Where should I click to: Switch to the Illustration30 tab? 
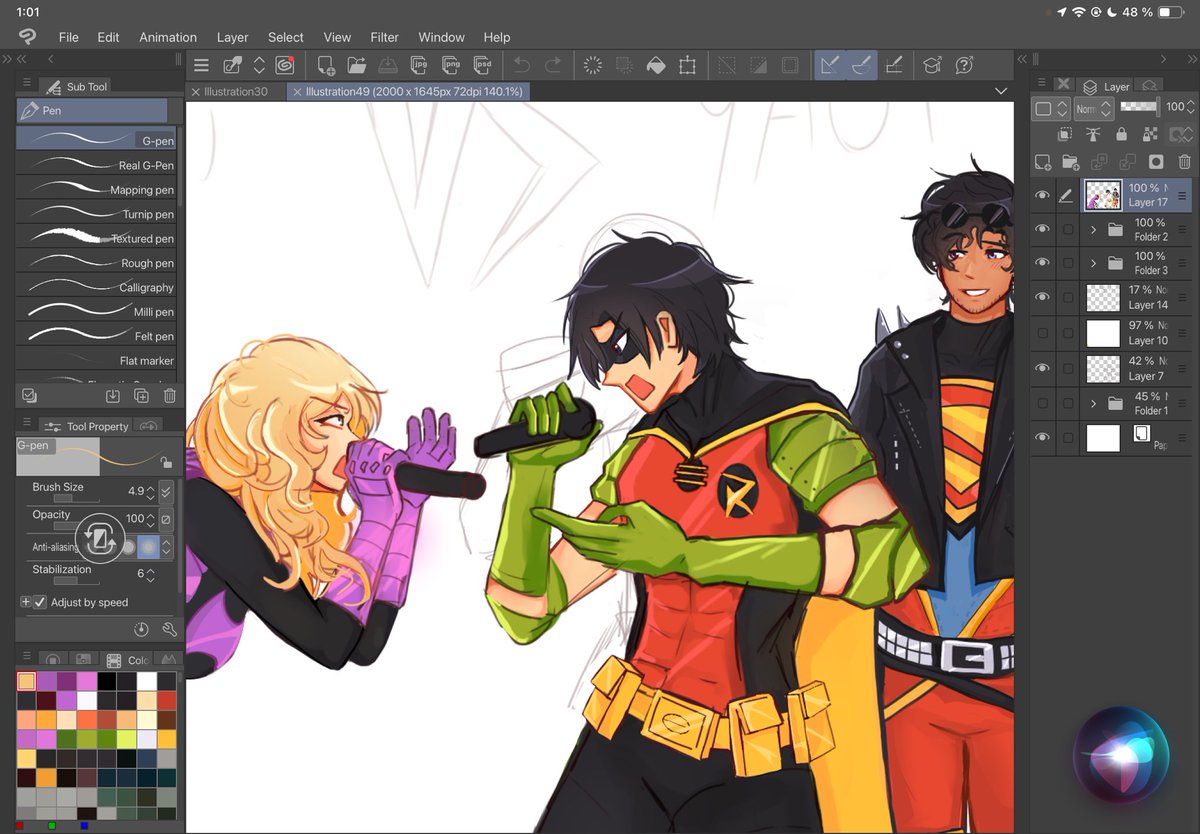point(237,89)
